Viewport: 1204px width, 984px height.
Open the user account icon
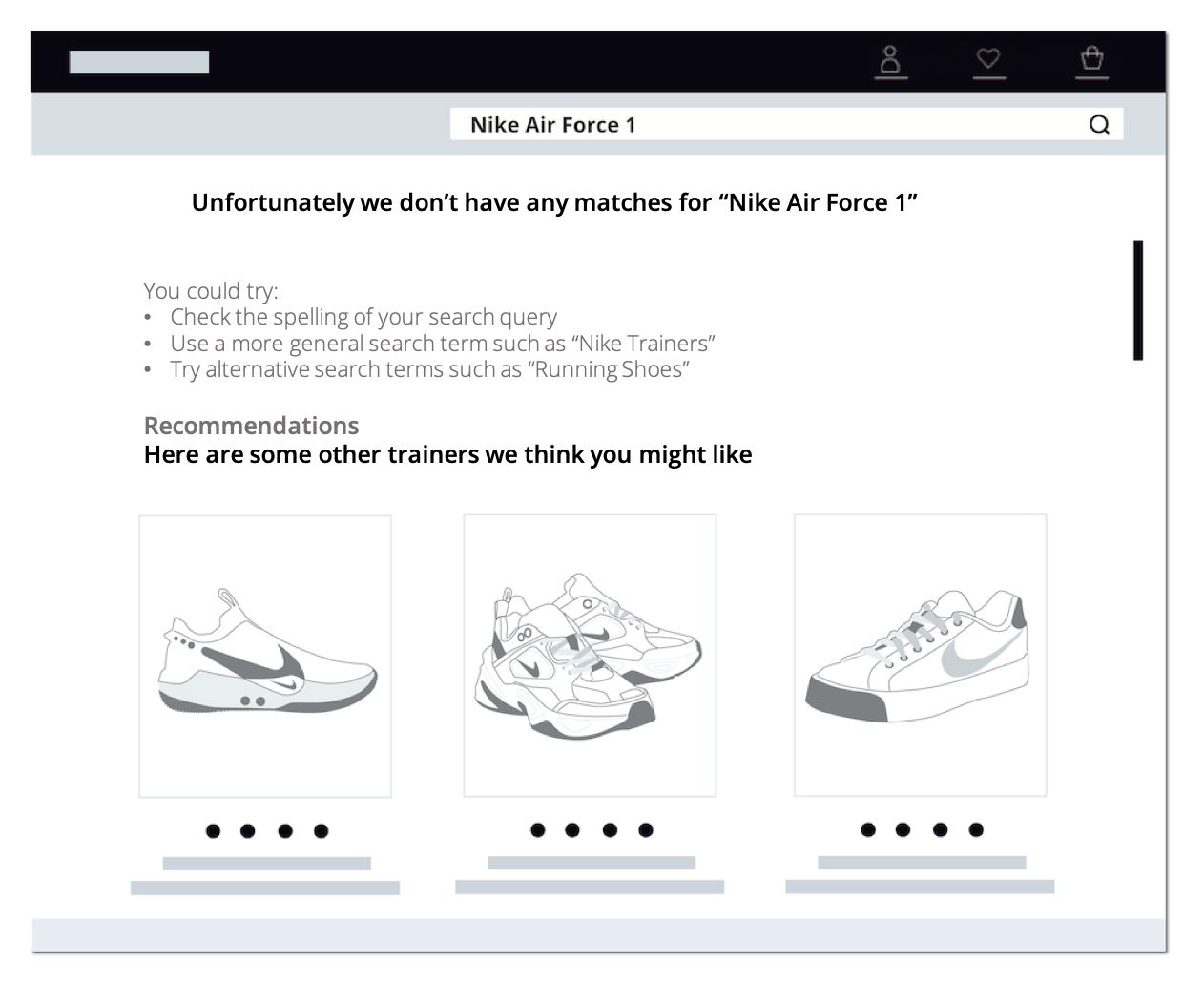coord(890,60)
